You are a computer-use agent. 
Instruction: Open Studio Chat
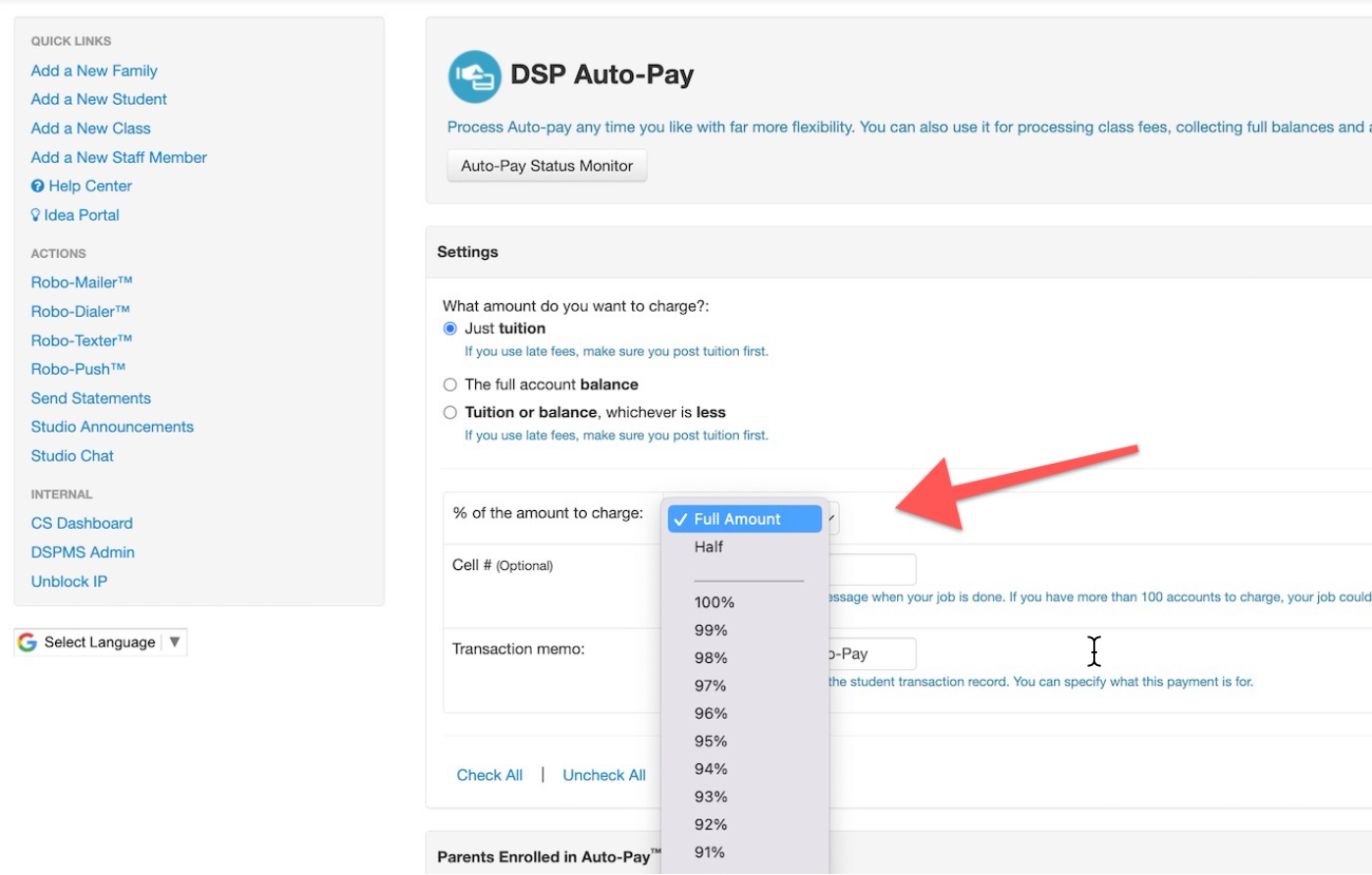pyautogui.click(x=73, y=456)
